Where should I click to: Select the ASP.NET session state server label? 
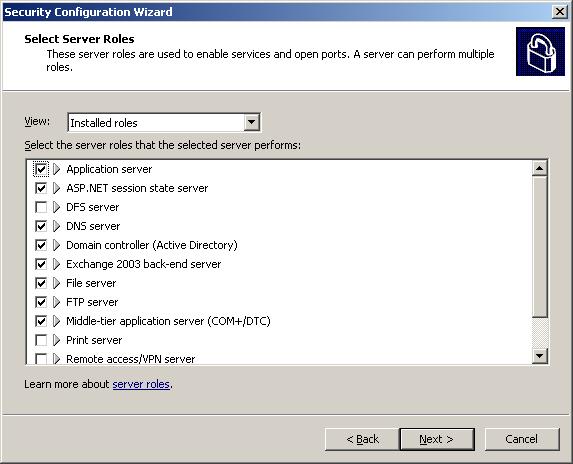tap(137, 188)
